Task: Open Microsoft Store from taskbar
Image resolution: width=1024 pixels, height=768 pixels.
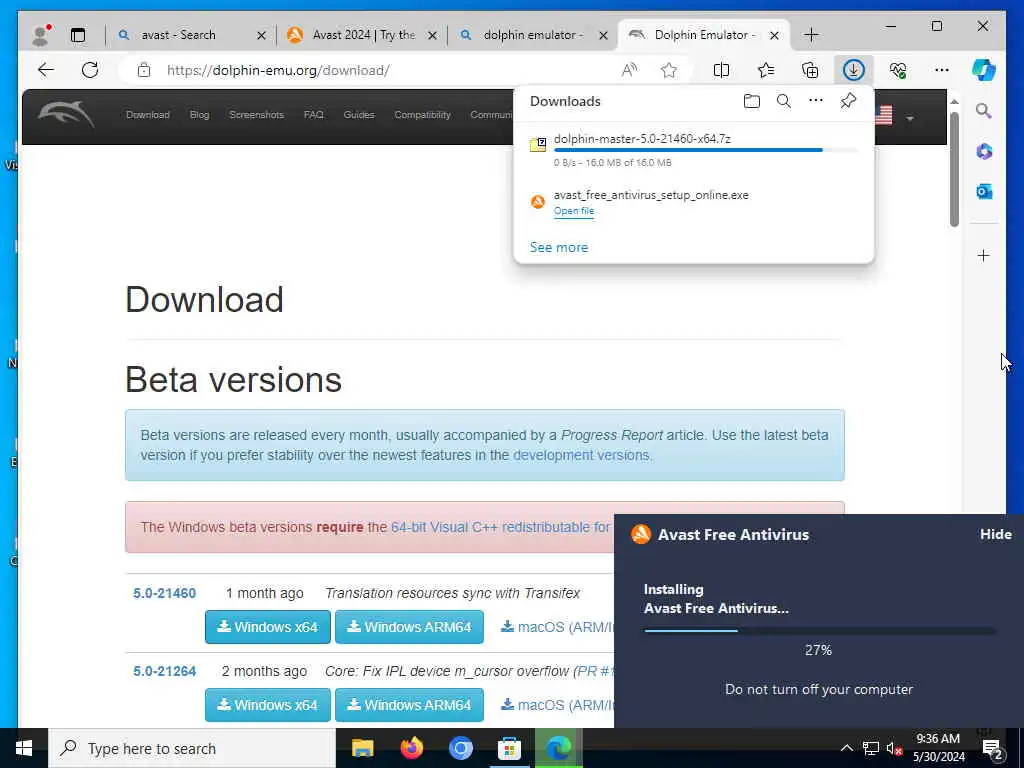Action: (x=509, y=748)
